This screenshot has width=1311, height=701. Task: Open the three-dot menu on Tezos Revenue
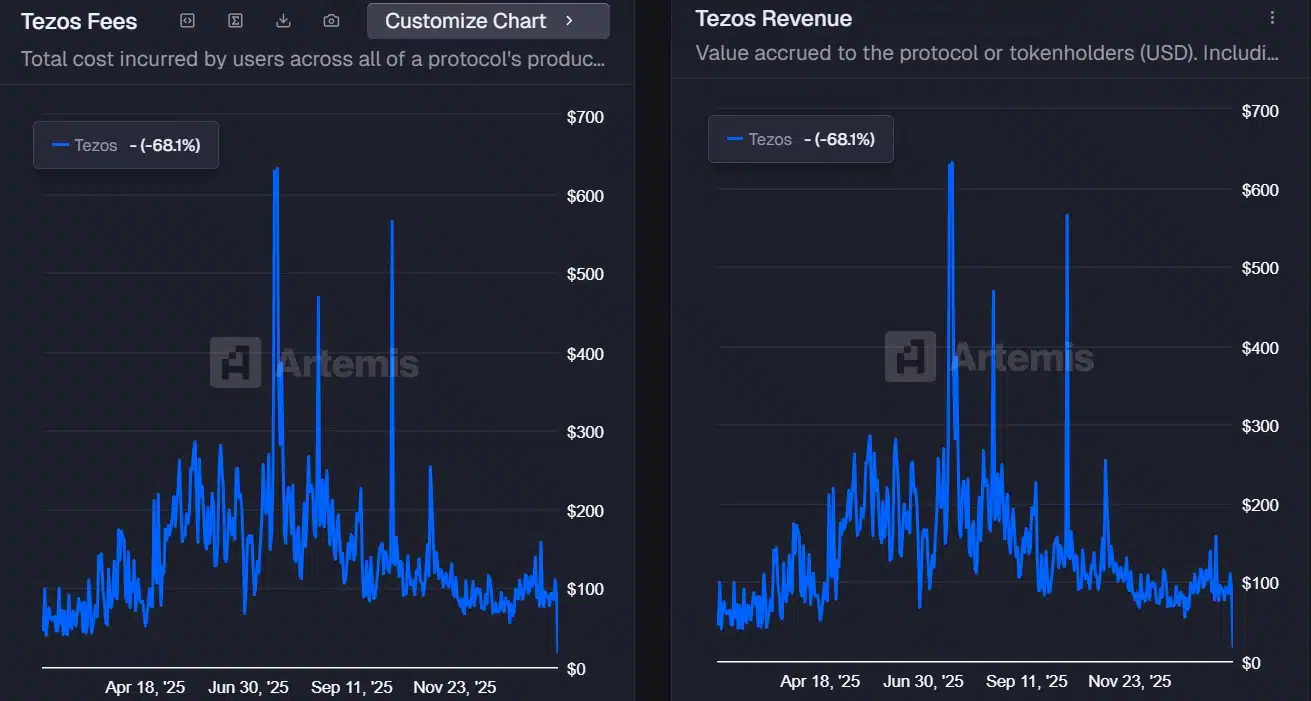point(1272,18)
